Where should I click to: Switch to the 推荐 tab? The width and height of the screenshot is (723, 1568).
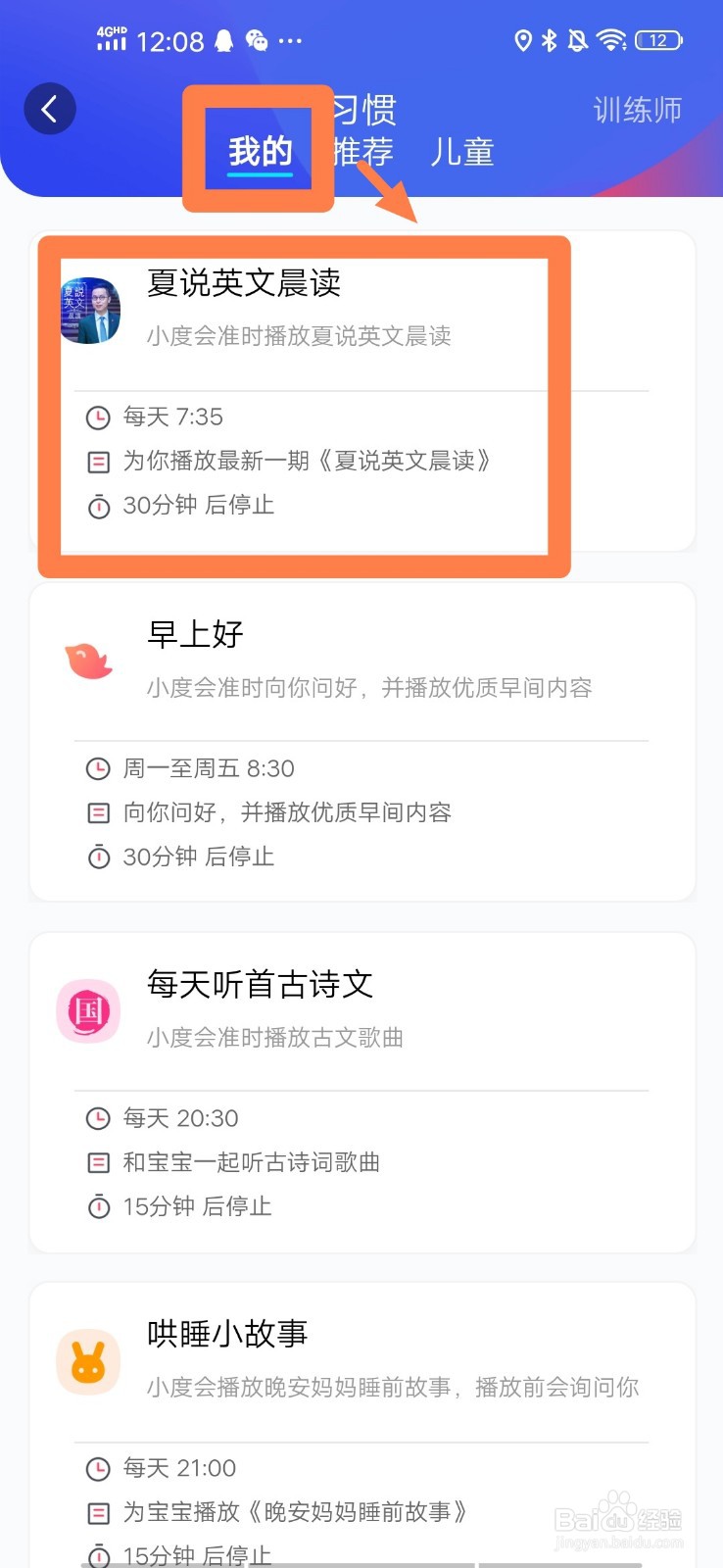click(x=363, y=152)
